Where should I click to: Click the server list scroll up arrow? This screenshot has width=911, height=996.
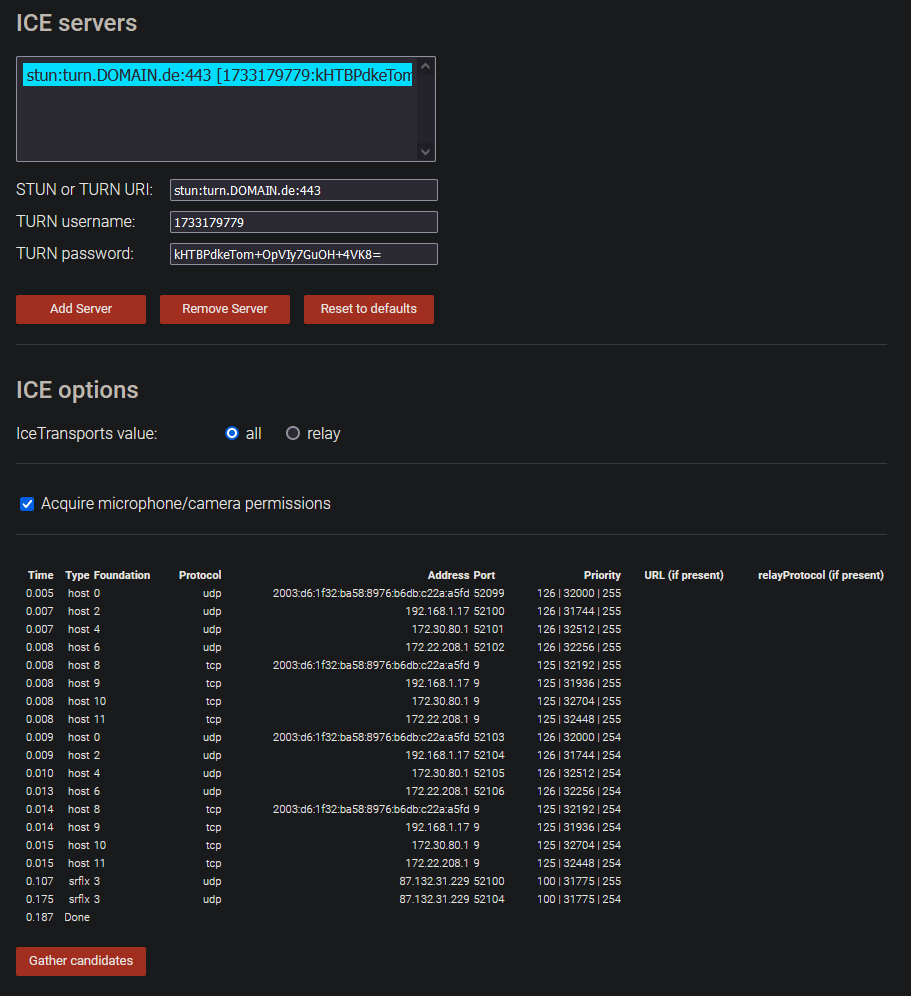426,67
